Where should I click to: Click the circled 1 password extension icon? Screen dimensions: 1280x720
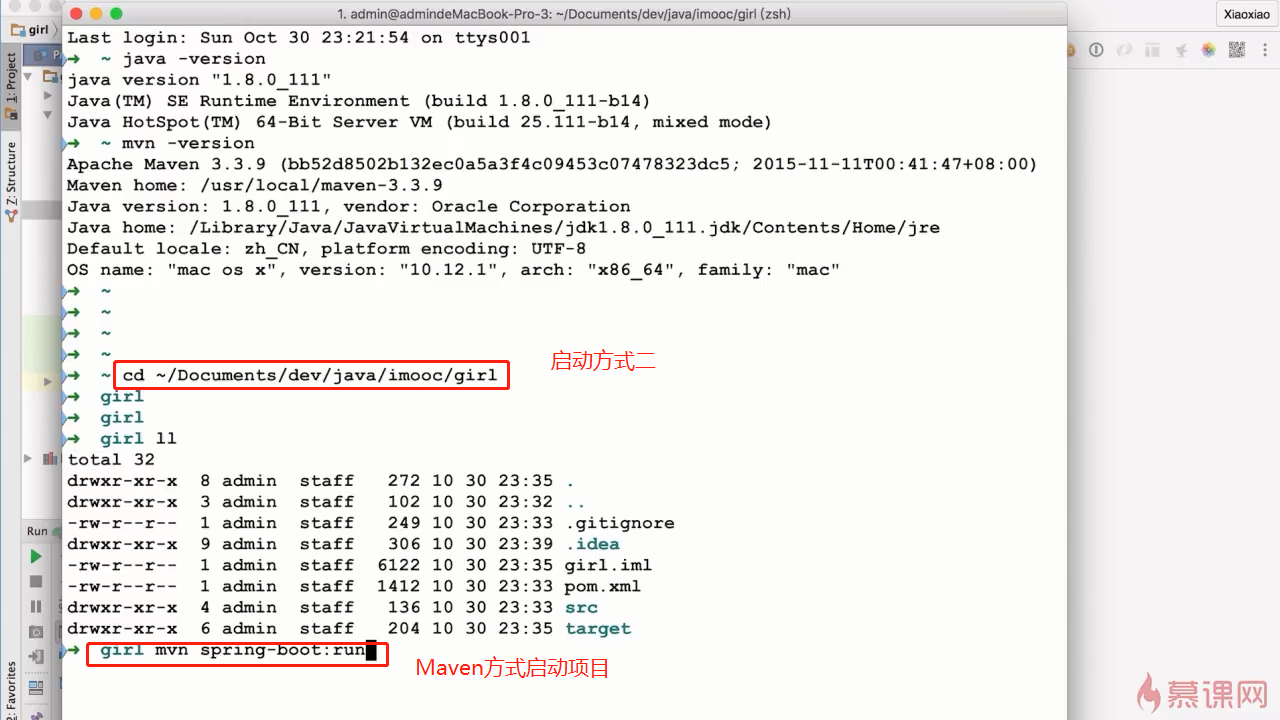coord(1096,49)
